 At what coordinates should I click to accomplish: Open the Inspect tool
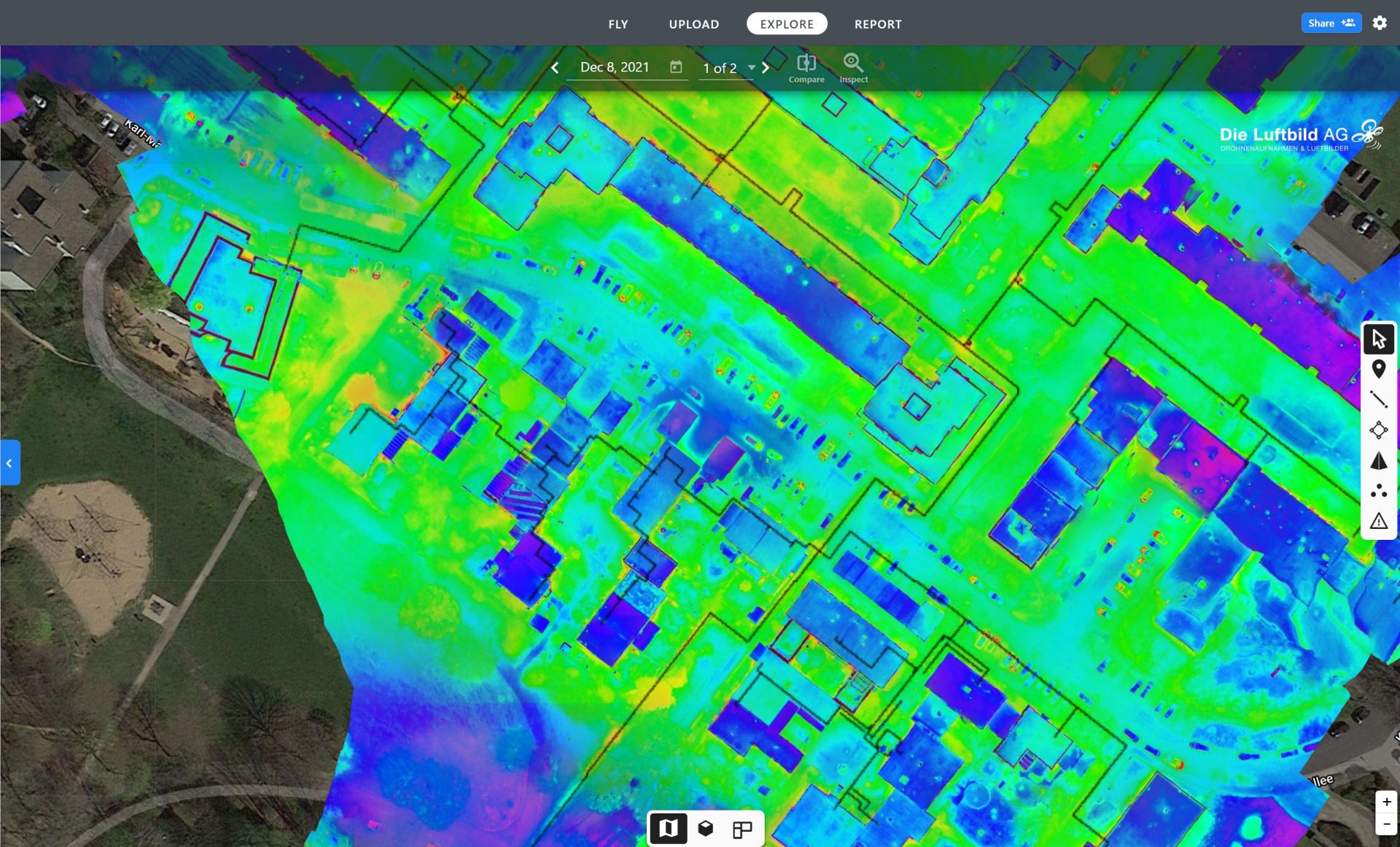[852, 67]
